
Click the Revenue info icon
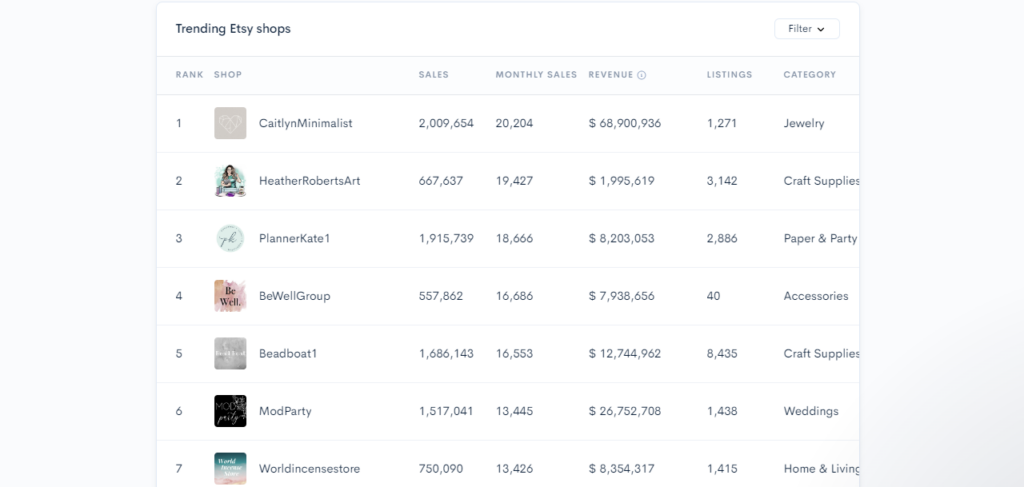[642, 75]
